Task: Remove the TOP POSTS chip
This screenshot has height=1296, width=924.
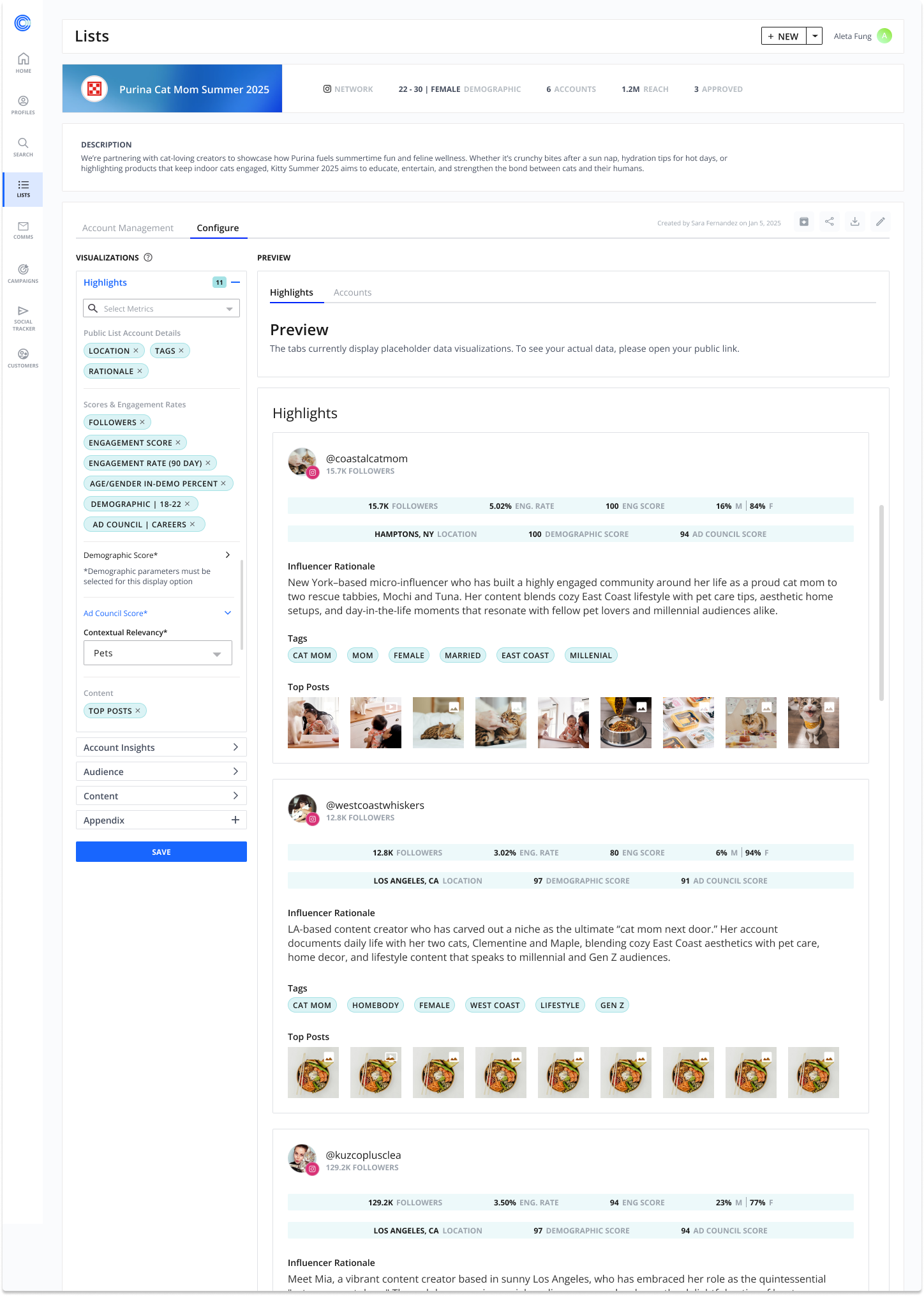Action: click(x=138, y=711)
